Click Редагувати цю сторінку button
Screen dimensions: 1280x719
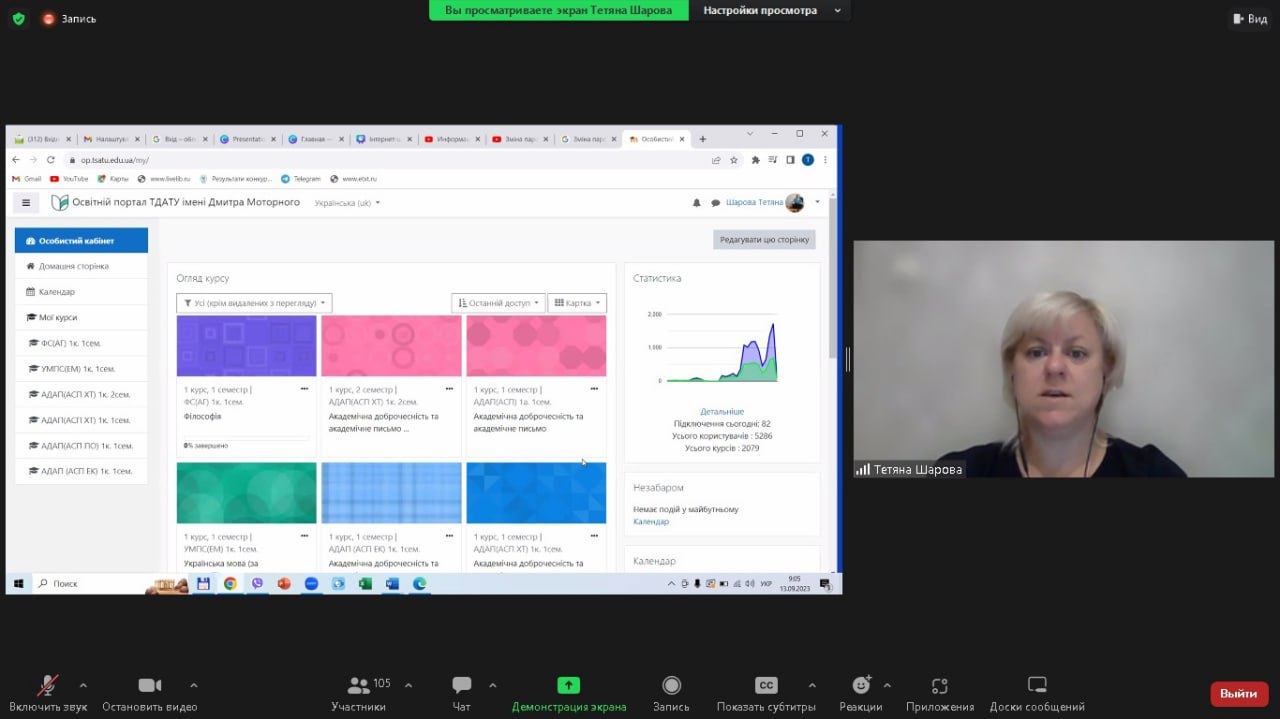click(764, 240)
